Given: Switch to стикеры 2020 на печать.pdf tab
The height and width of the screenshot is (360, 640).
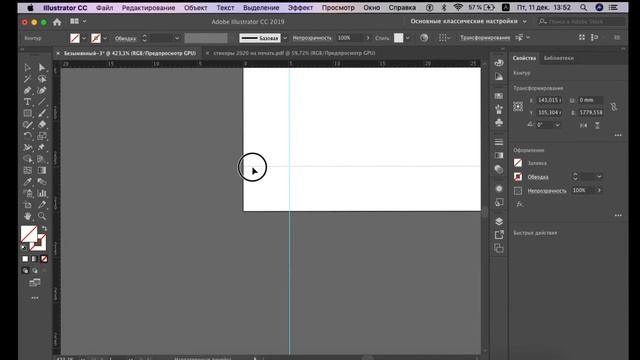Looking at the screenshot, I should click(x=294, y=53).
